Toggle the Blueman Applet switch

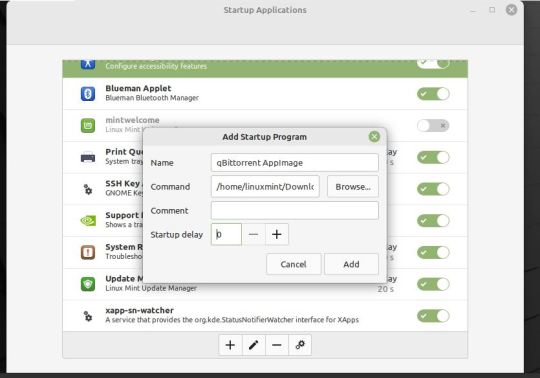pos(433,94)
